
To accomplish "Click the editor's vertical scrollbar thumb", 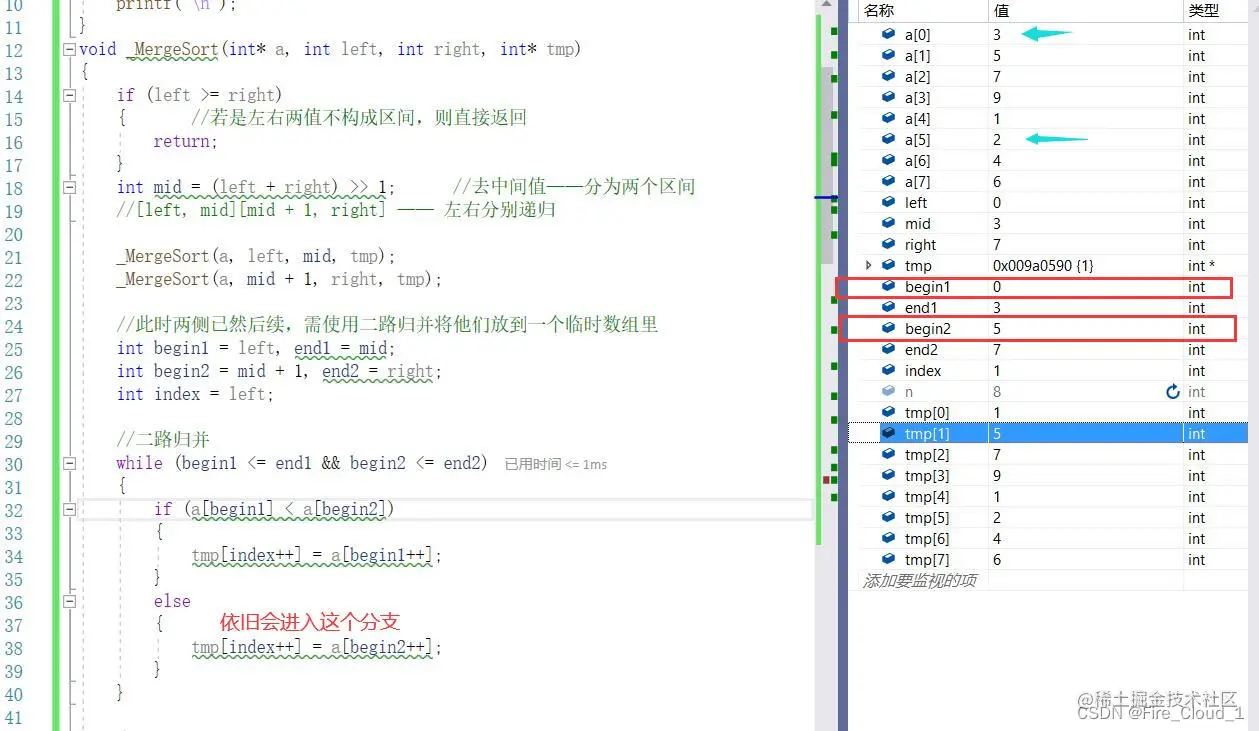I will click(827, 165).
